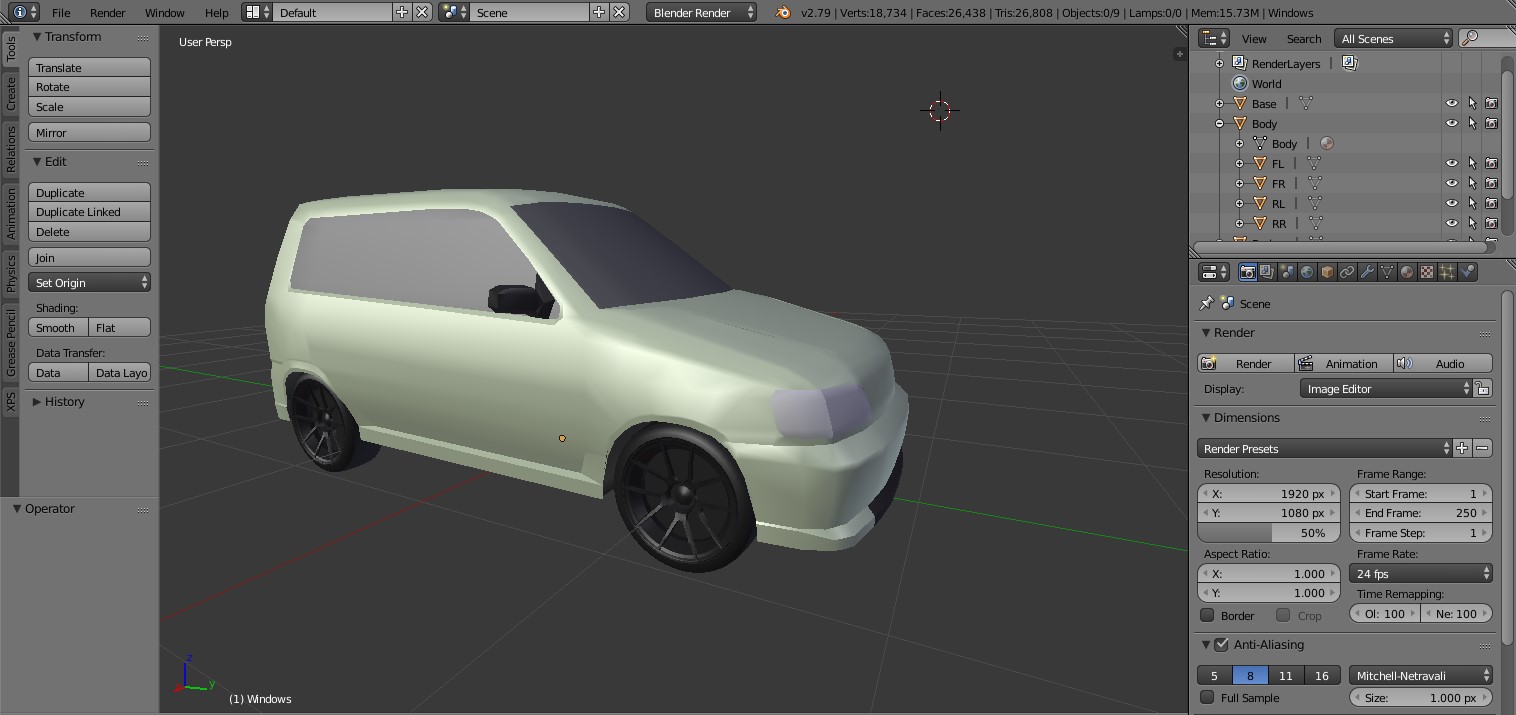Hide the Body object in the Outliner
This screenshot has height=715, width=1516.
coord(1452,123)
